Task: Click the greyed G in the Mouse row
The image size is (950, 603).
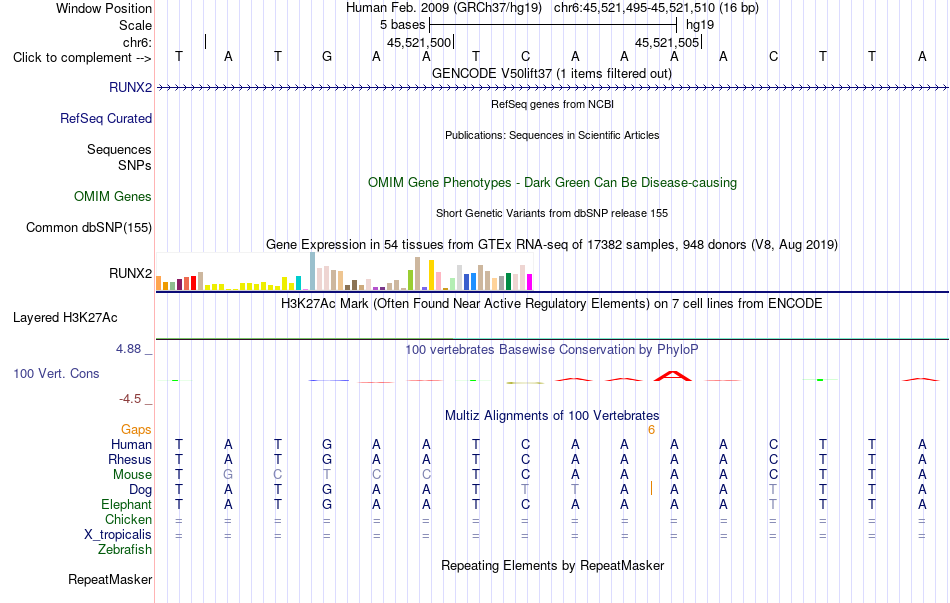Action: [228, 474]
